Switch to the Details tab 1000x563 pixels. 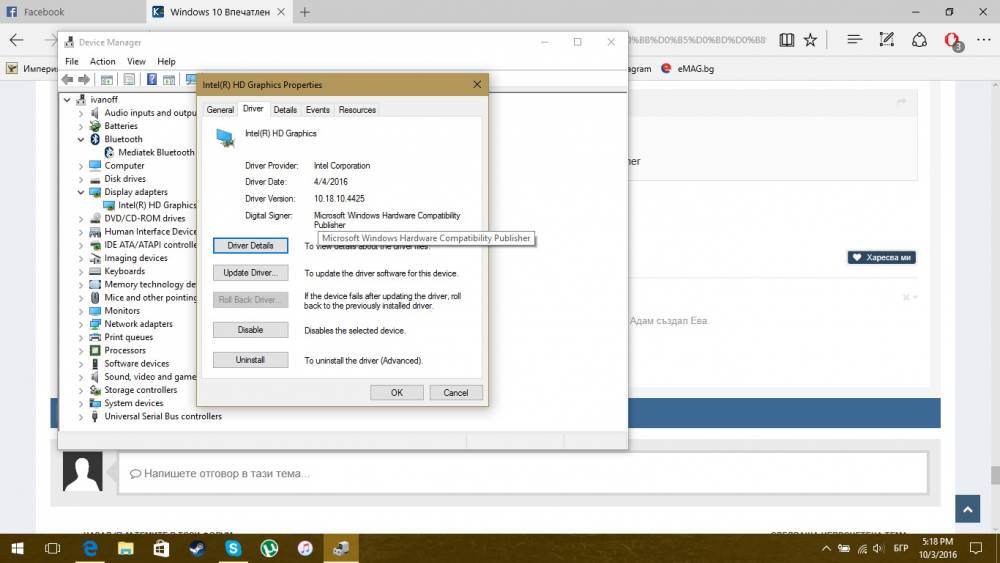pos(285,110)
